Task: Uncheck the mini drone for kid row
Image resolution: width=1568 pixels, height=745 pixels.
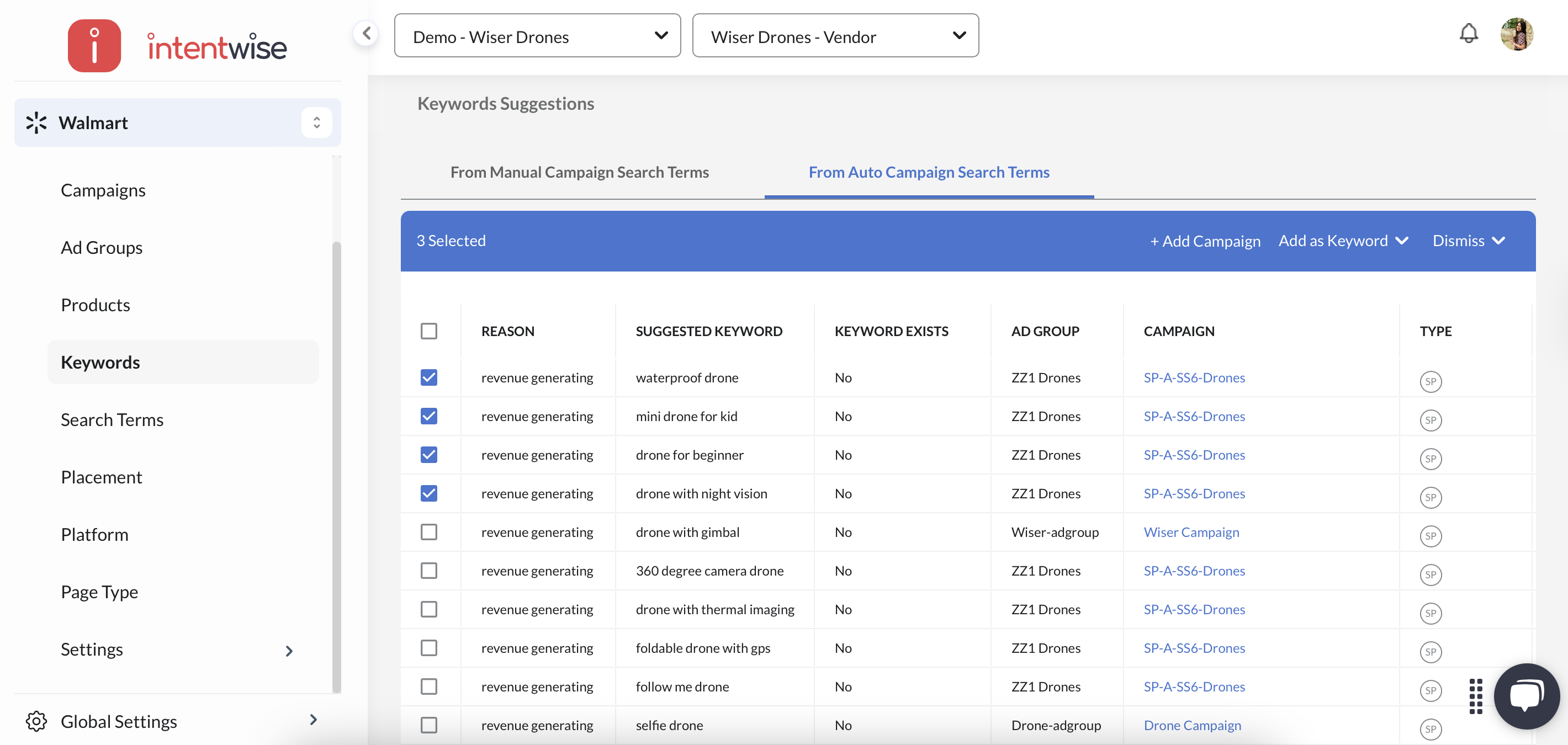Action: point(428,416)
